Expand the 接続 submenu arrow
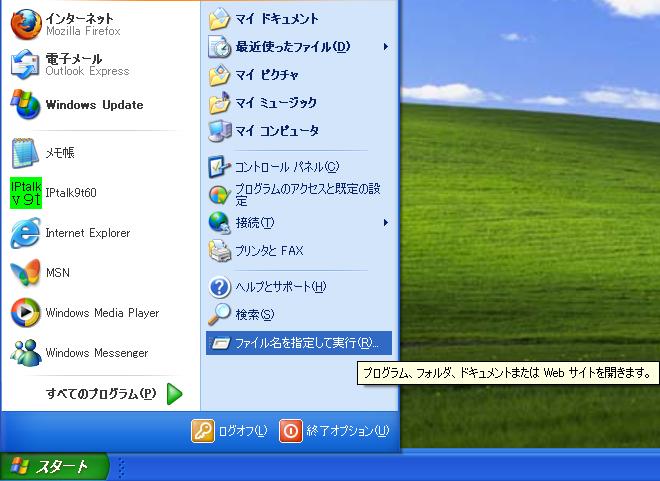Viewport: 660px width, 481px height. [386, 223]
